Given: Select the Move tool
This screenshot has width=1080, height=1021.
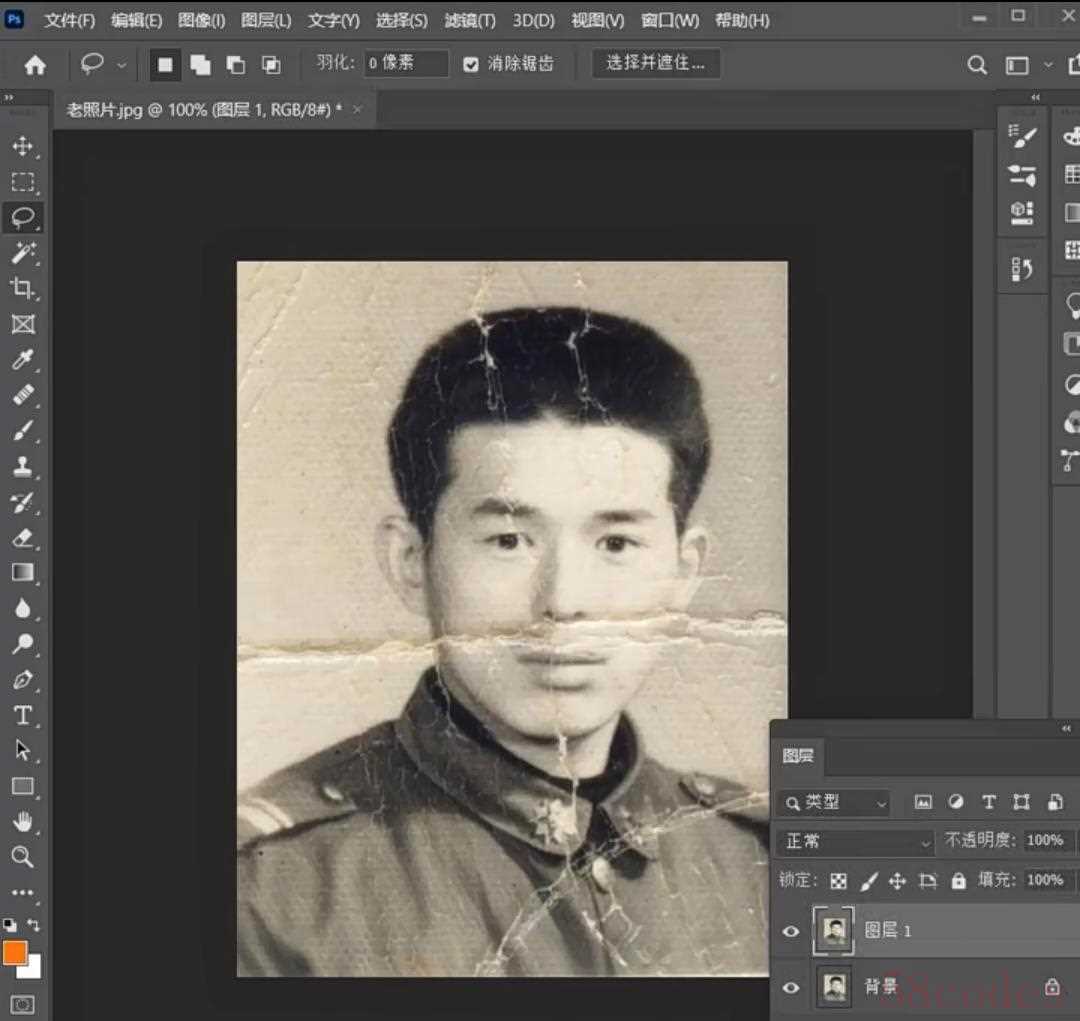Looking at the screenshot, I should [22, 147].
